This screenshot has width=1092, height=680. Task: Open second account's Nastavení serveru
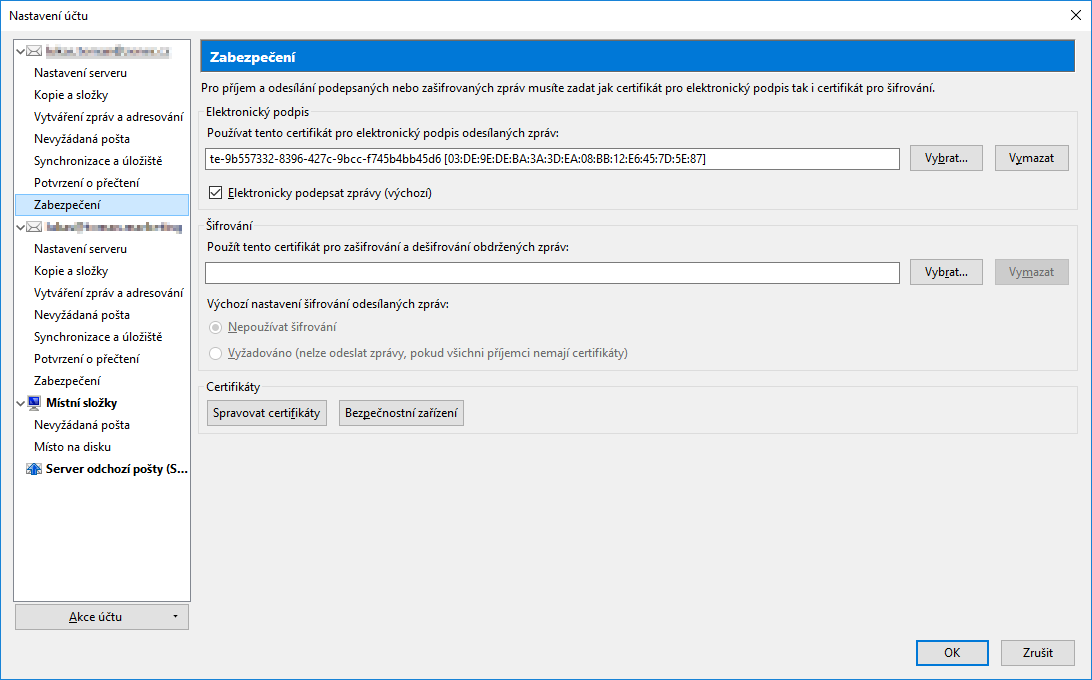click(80, 249)
